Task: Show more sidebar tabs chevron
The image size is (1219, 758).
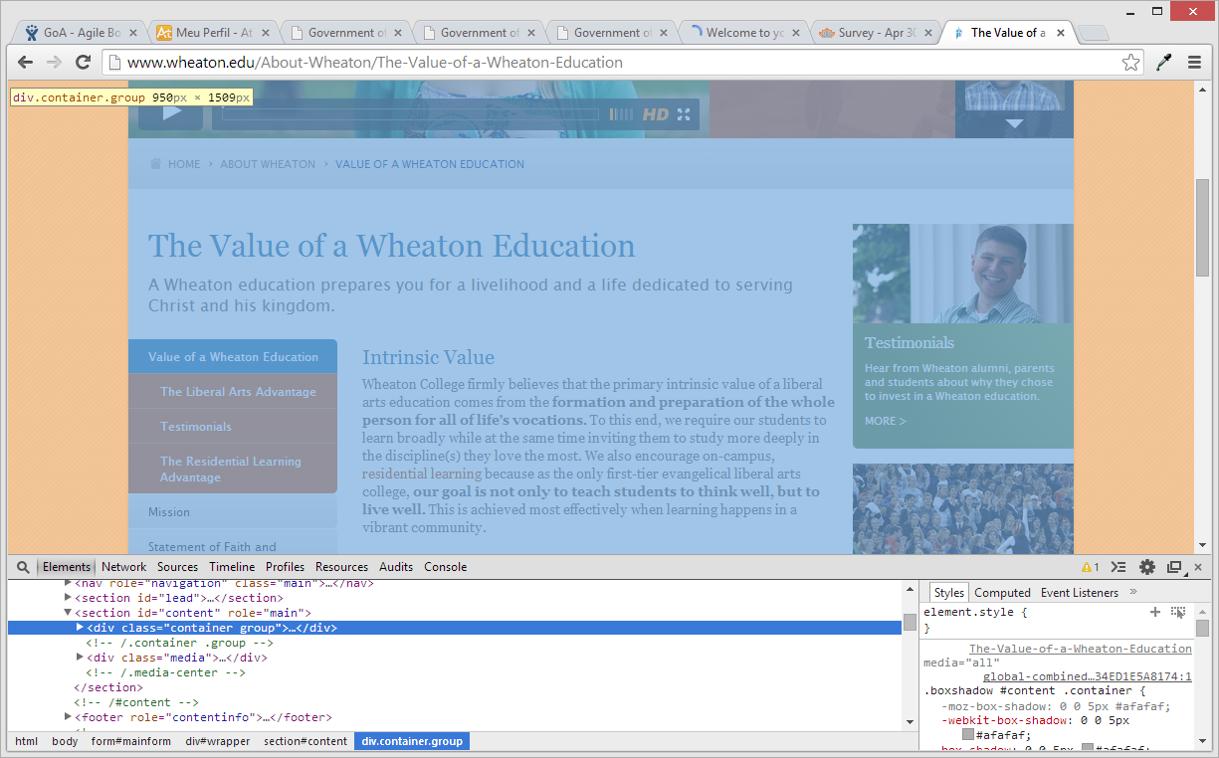Action: [1133, 592]
